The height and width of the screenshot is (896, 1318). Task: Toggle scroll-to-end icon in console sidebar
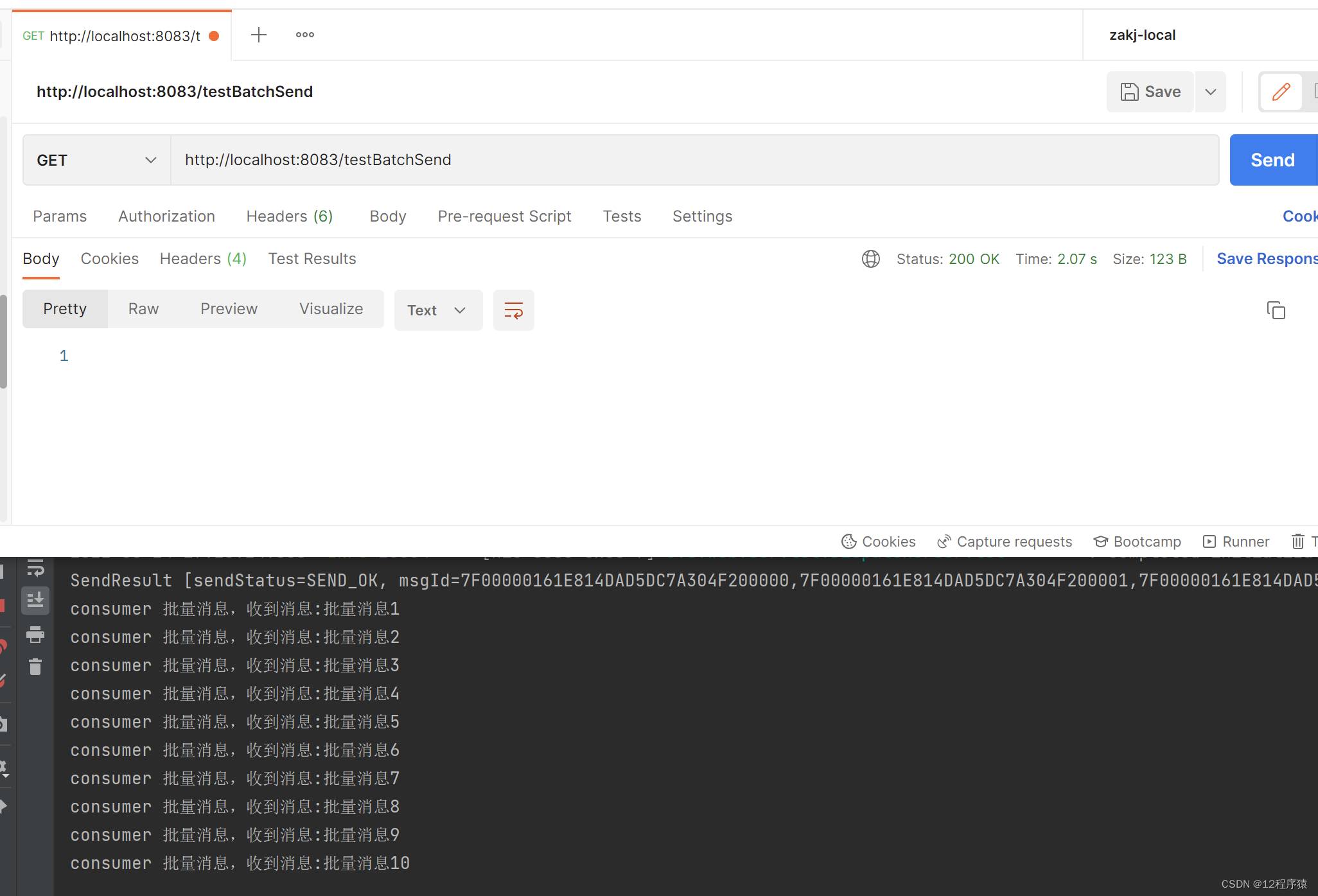click(35, 600)
